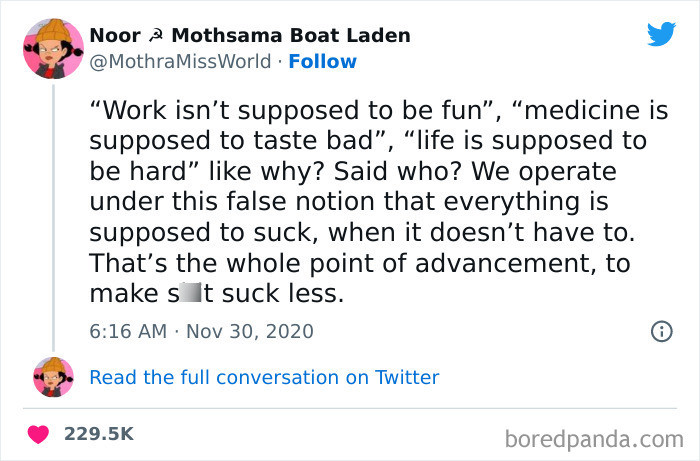Follow the @MothraMissWorld account

(x=322, y=61)
